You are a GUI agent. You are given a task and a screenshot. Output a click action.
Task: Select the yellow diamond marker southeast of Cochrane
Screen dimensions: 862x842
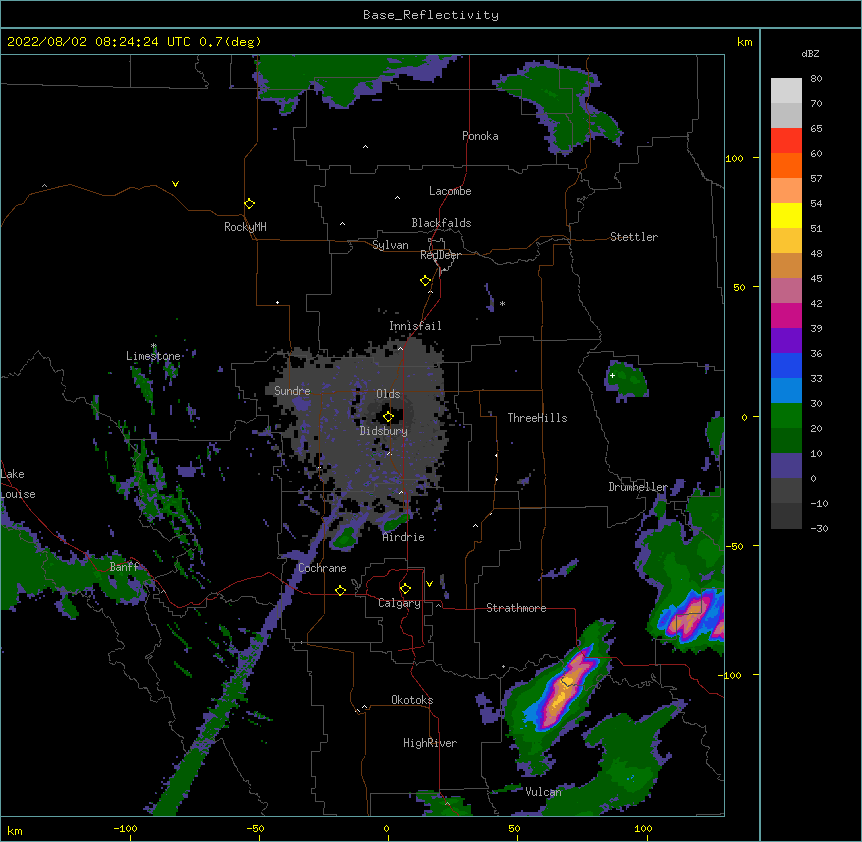[340, 590]
